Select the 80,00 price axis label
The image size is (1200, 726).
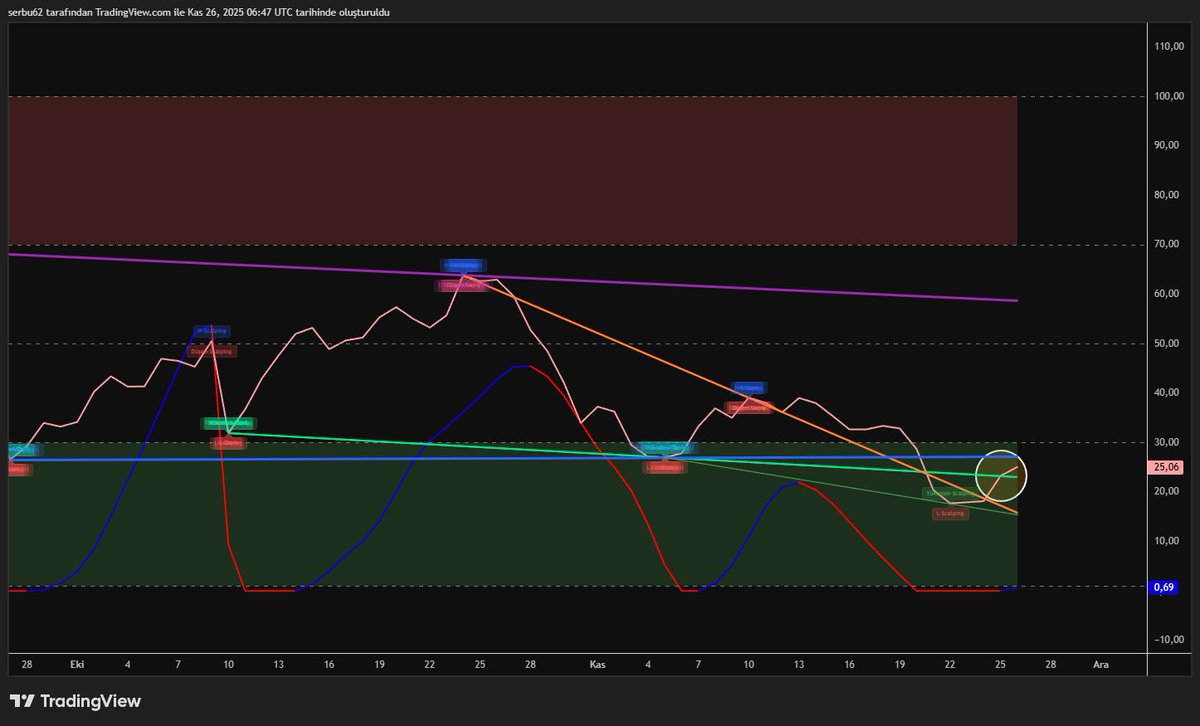[1166, 195]
